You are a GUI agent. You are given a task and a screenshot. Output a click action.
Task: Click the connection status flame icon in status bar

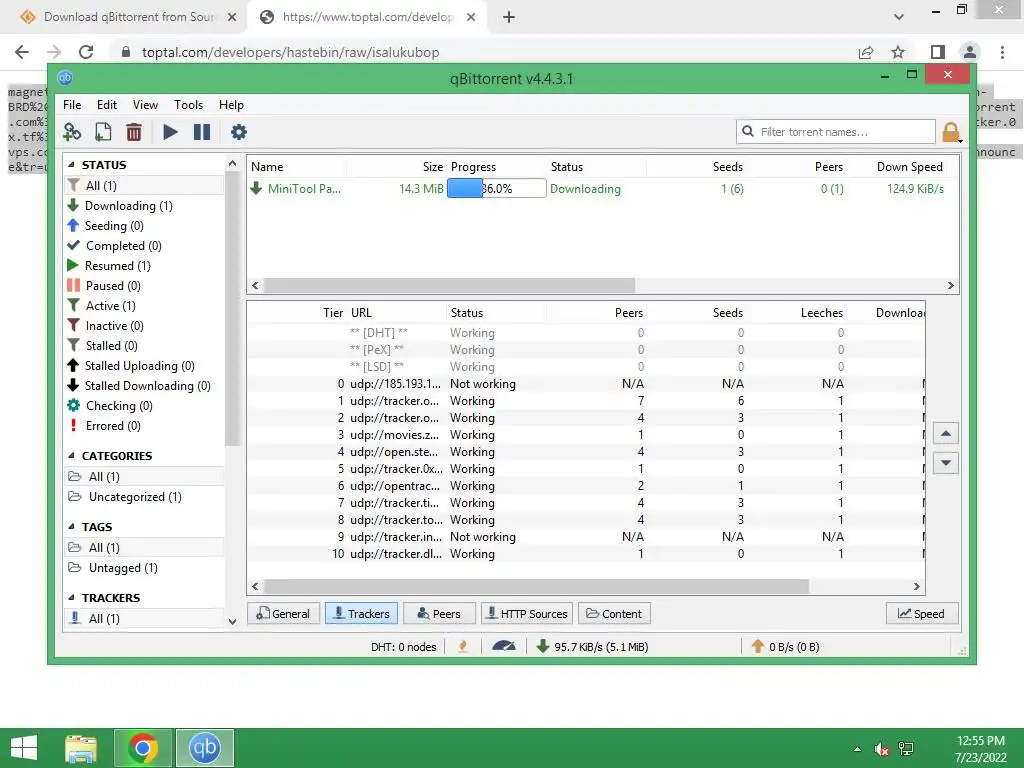click(463, 647)
